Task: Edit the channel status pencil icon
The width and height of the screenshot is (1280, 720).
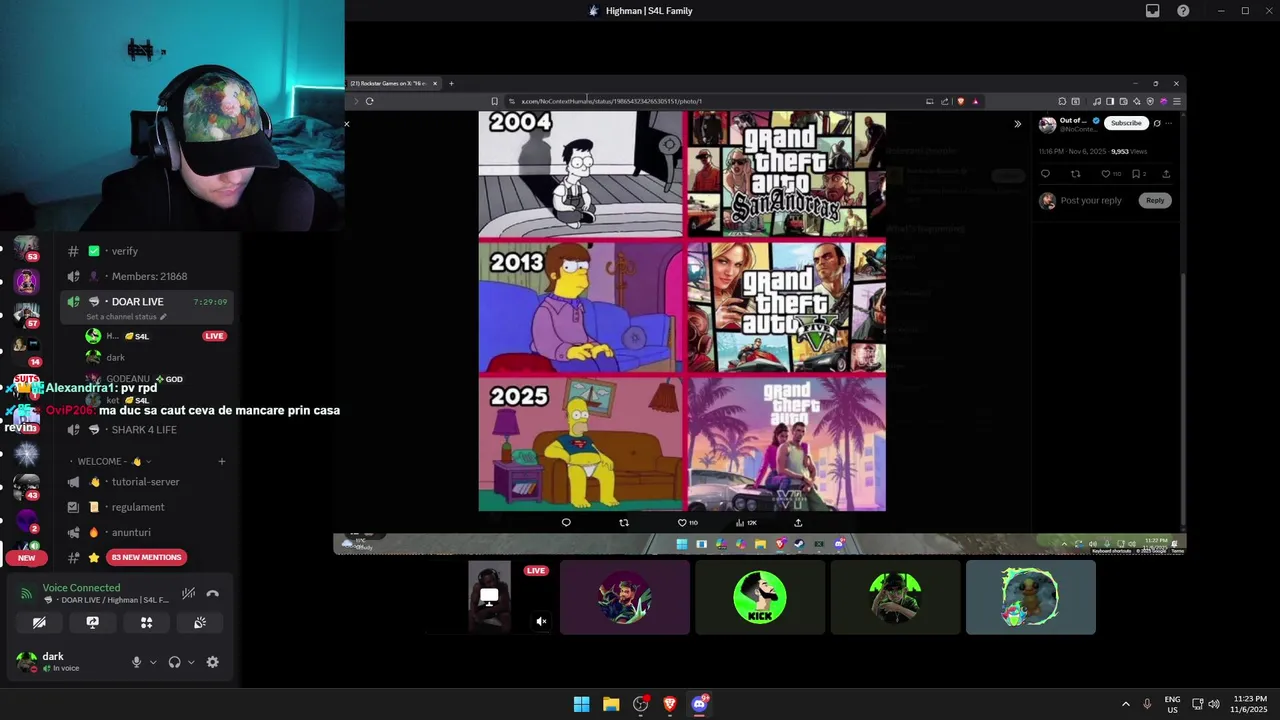Action: tap(163, 317)
